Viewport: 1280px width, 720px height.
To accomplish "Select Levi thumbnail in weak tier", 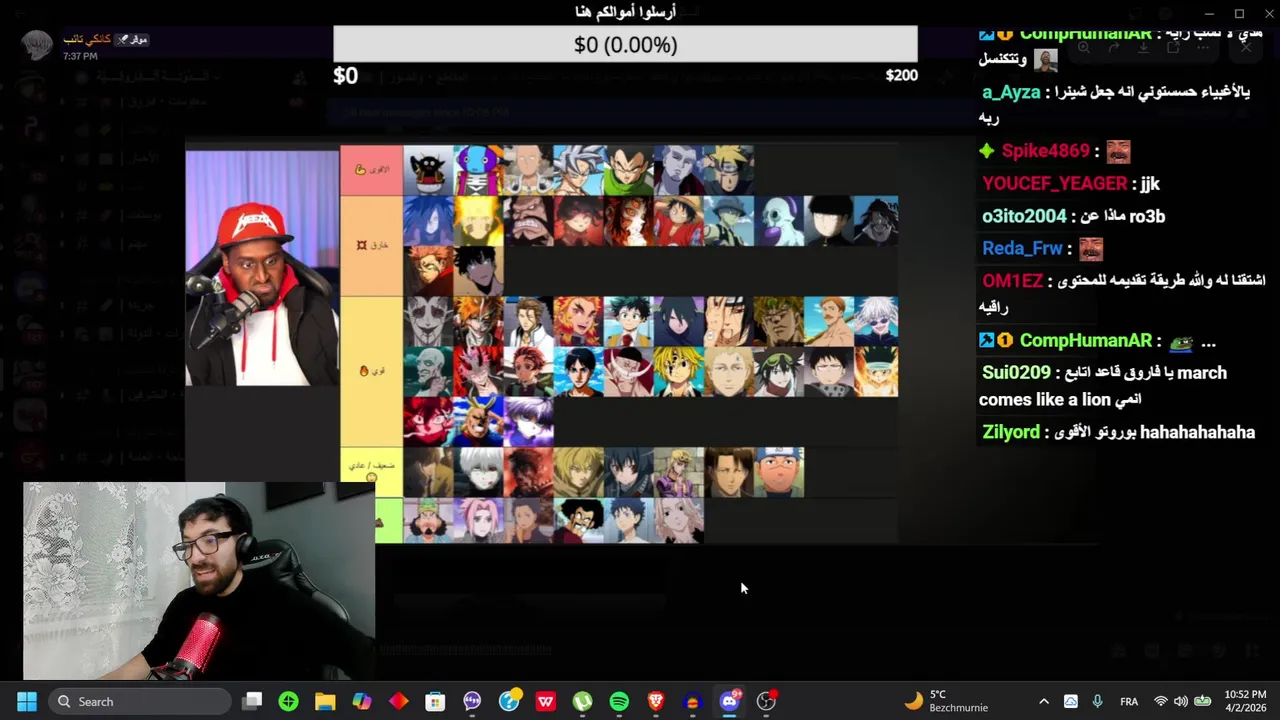I will point(728,472).
